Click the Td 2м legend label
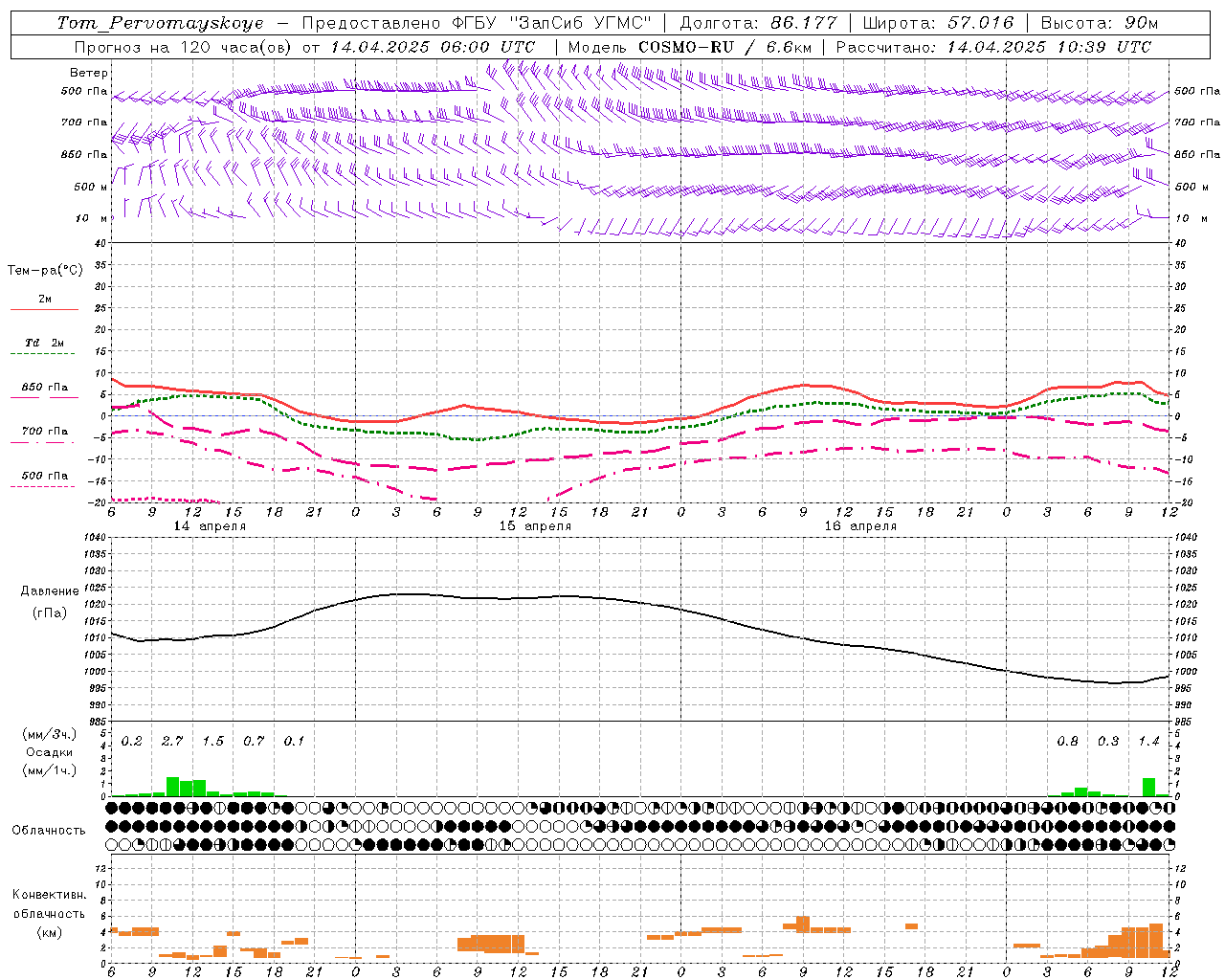Screen dimensions: 1225x980 pos(44,343)
